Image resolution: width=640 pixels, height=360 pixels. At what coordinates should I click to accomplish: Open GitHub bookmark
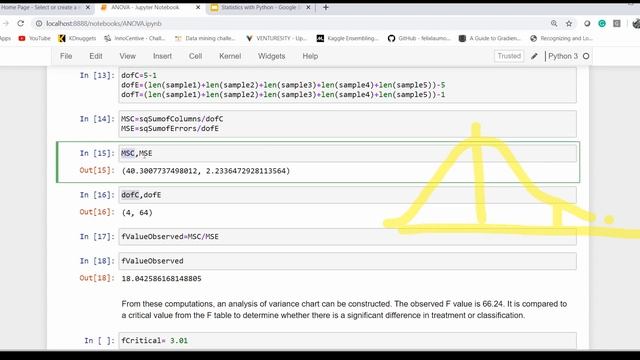[x=419, y=38]
